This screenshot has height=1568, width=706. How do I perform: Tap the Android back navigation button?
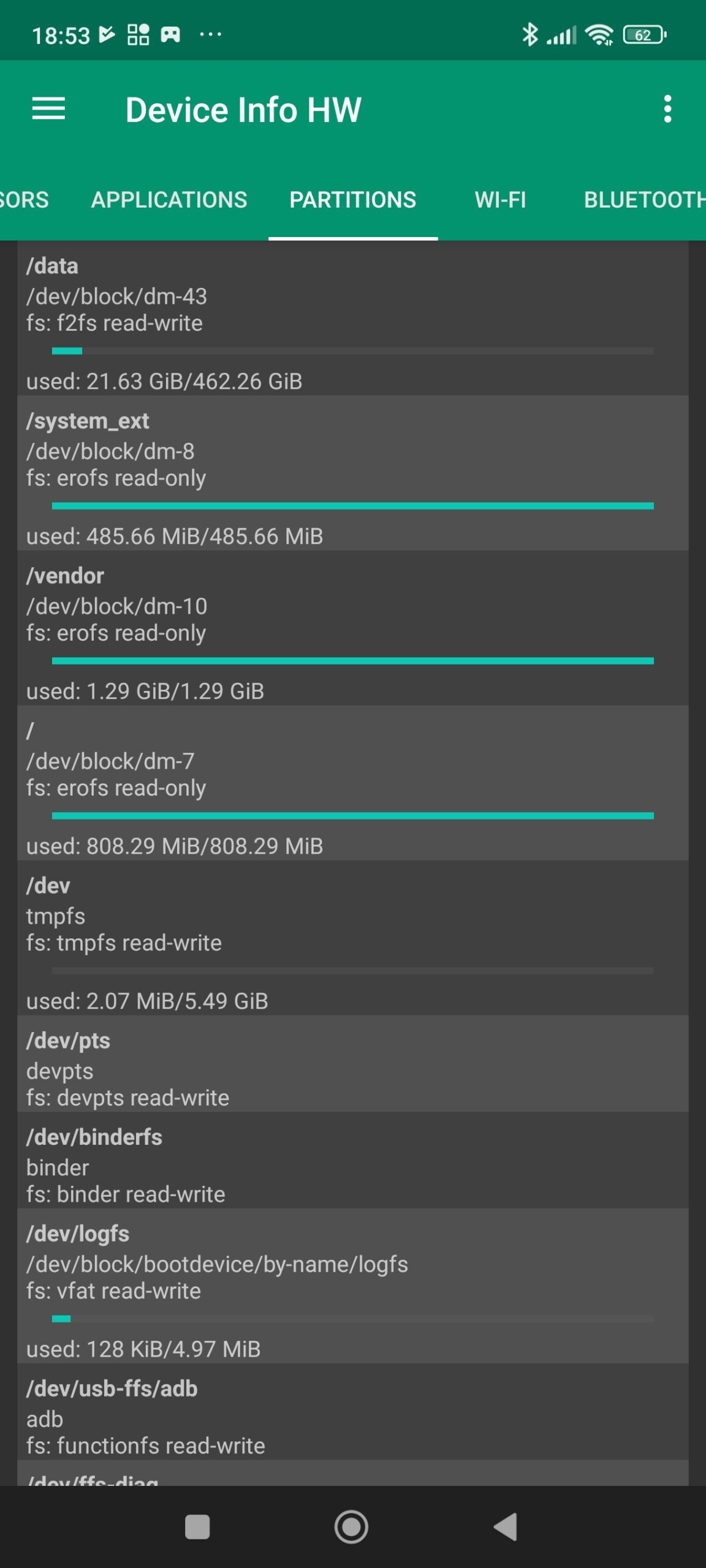tap(506, 1526)
